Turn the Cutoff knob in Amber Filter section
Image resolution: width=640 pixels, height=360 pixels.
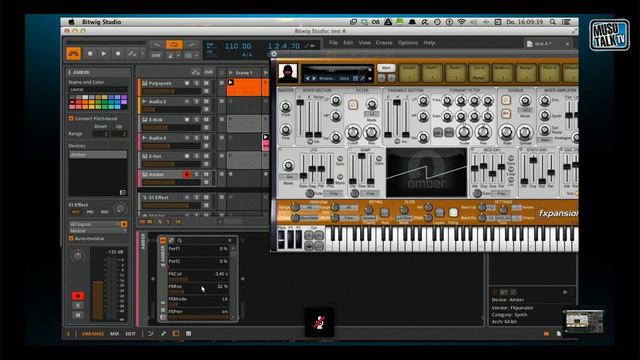tap(353, 133)
